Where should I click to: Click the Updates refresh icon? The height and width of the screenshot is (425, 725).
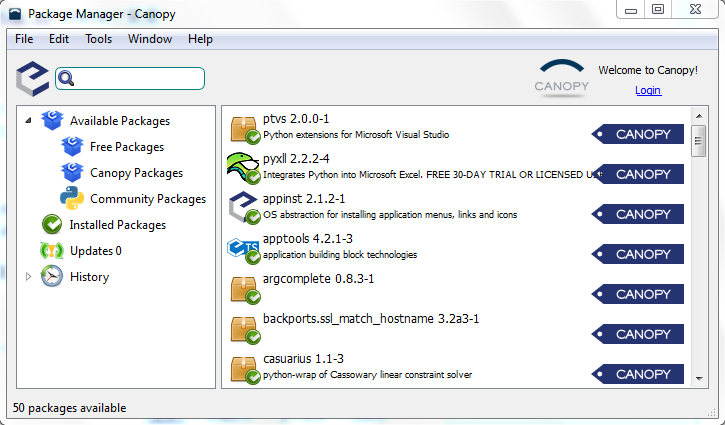52,251
